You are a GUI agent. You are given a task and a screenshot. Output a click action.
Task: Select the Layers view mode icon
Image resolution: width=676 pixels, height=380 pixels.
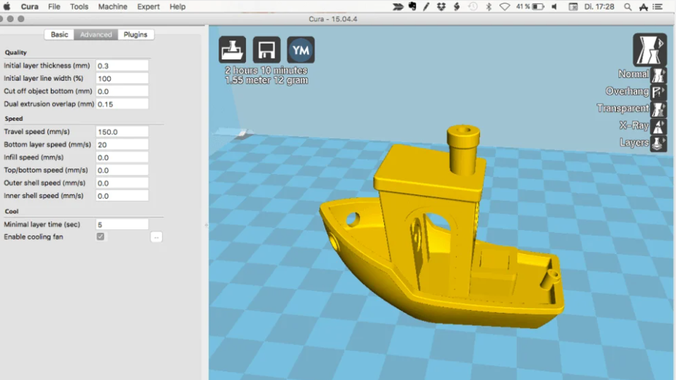point(658,144)
